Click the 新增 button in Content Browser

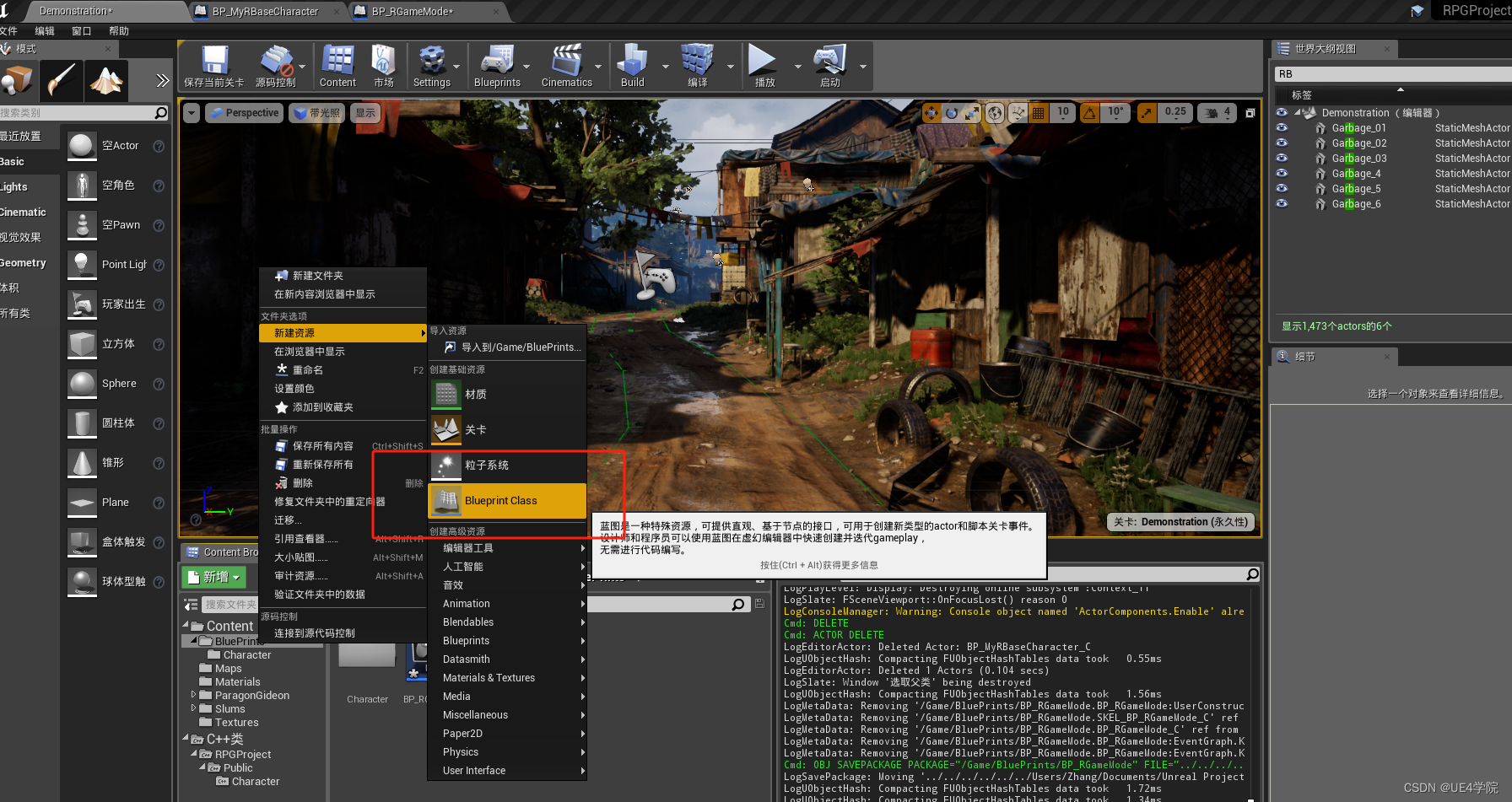pyautogui.click(x=213, y=577)
